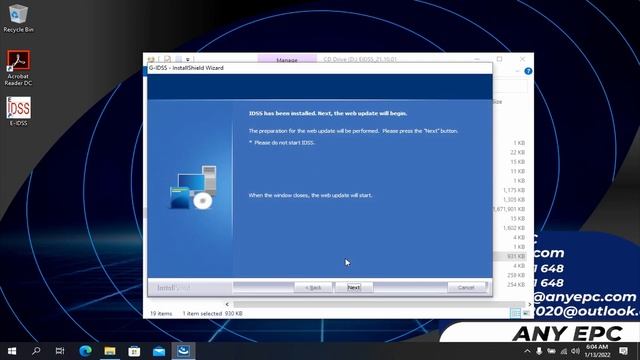
Task: Open the Recycle Bin desktop icon
Action: [x=18, y=18]
